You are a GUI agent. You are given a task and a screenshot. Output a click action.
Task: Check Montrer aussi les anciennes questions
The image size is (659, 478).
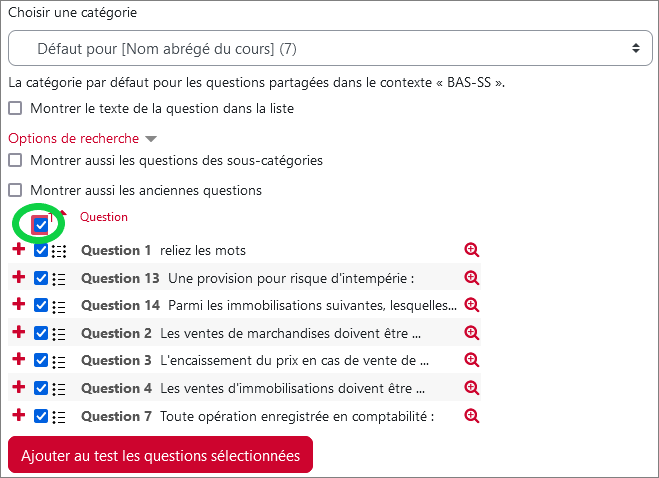click(16, 190)
